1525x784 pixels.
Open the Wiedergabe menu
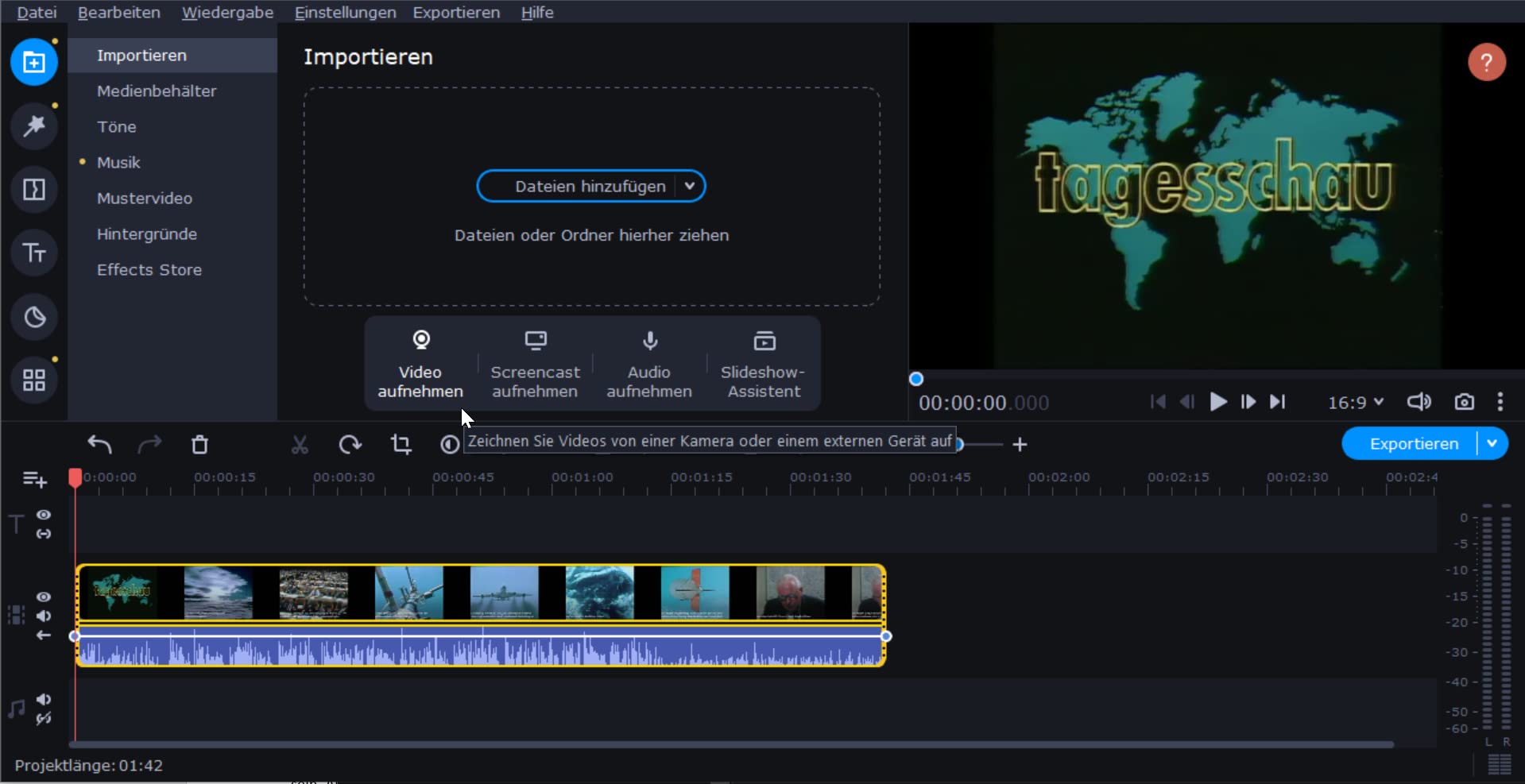227,12
